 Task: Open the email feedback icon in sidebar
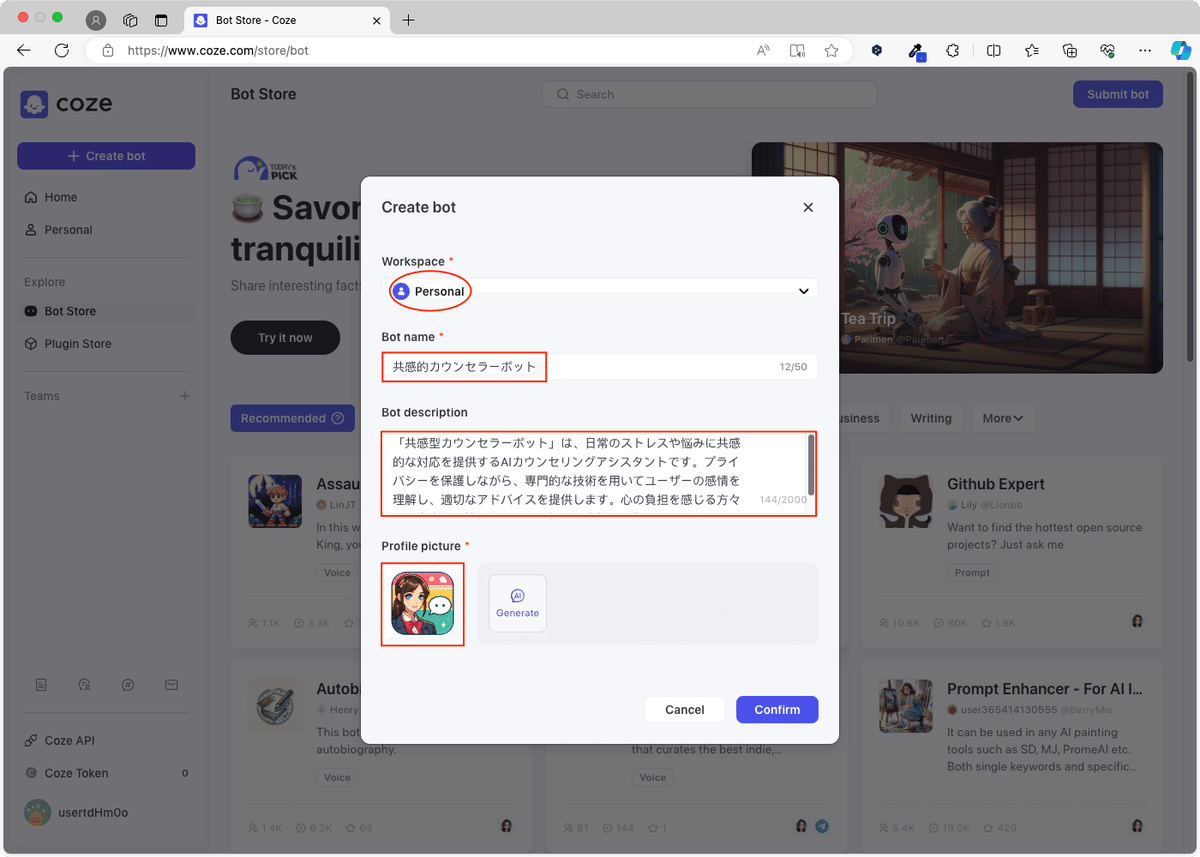(x=171, y=684)
